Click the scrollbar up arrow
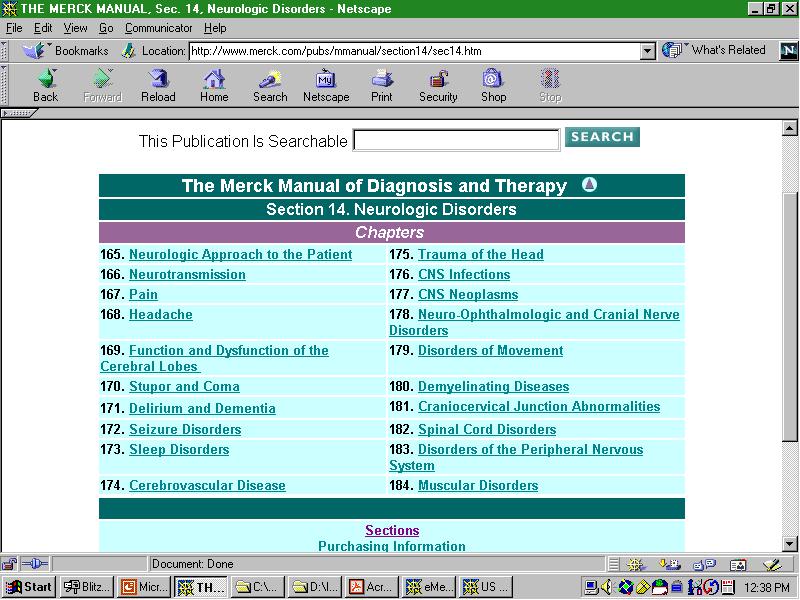This screenshot has height=600, width=800. [x=789, y=128]
